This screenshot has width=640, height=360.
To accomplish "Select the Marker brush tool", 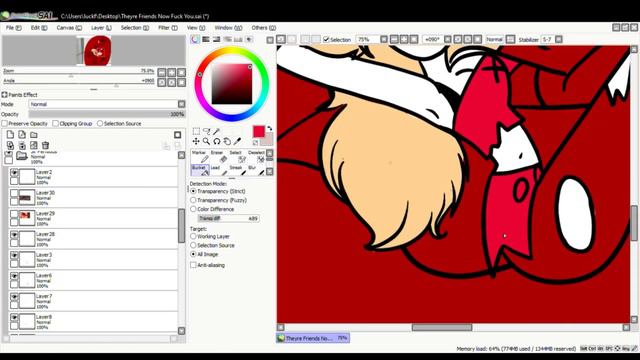I will point(200,156).
